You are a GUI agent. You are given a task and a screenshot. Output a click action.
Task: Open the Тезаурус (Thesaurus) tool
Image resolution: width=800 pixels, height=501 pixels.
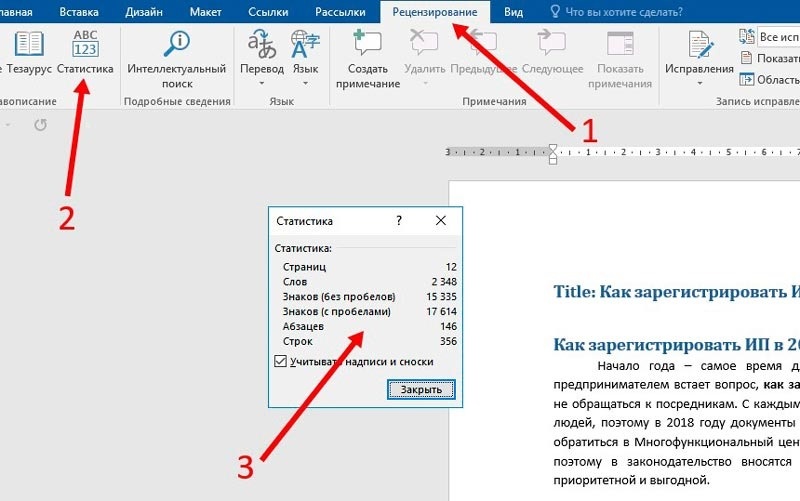tap(29, 52)
